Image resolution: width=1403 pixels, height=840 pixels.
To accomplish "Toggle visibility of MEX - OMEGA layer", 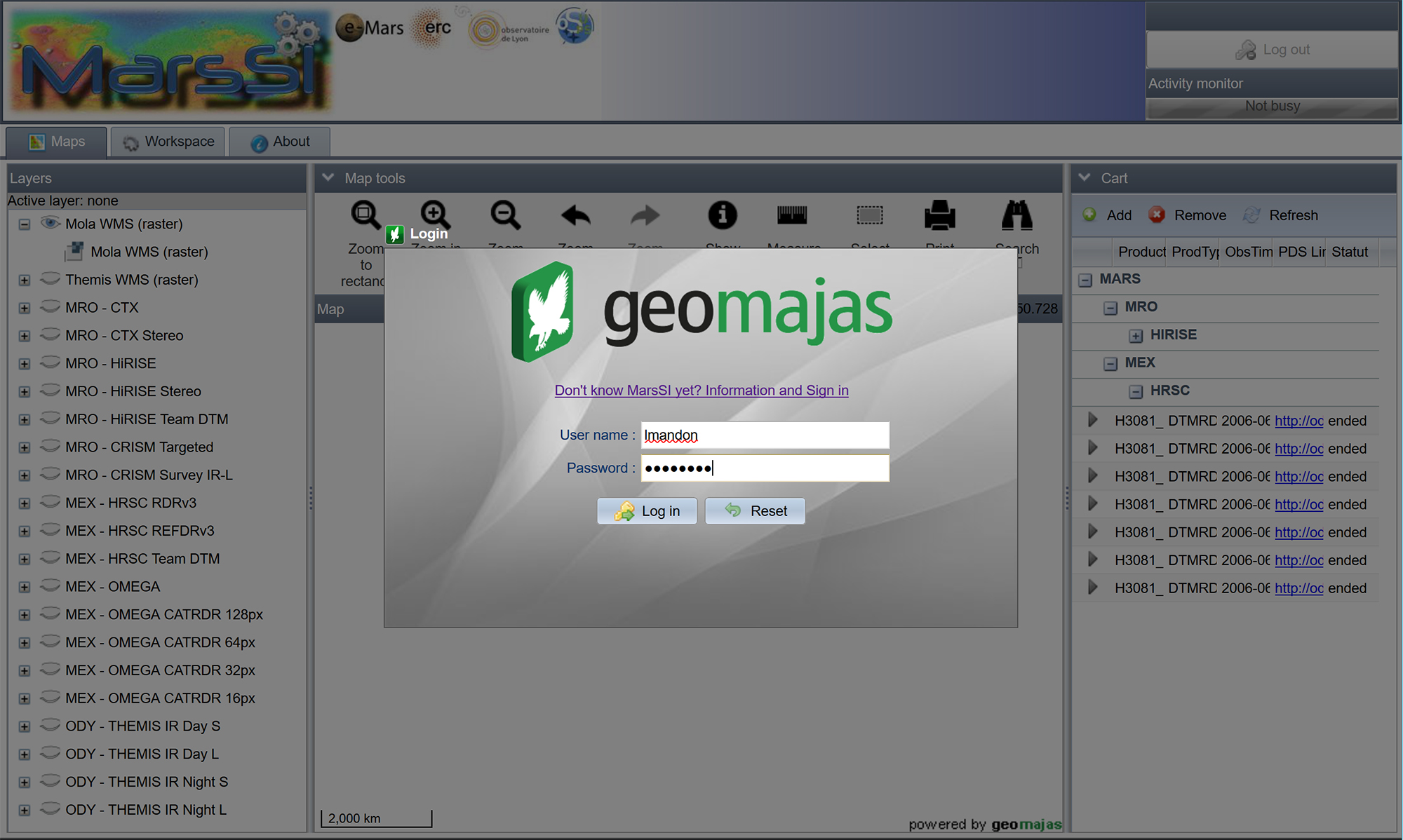I will coord(50,586).
